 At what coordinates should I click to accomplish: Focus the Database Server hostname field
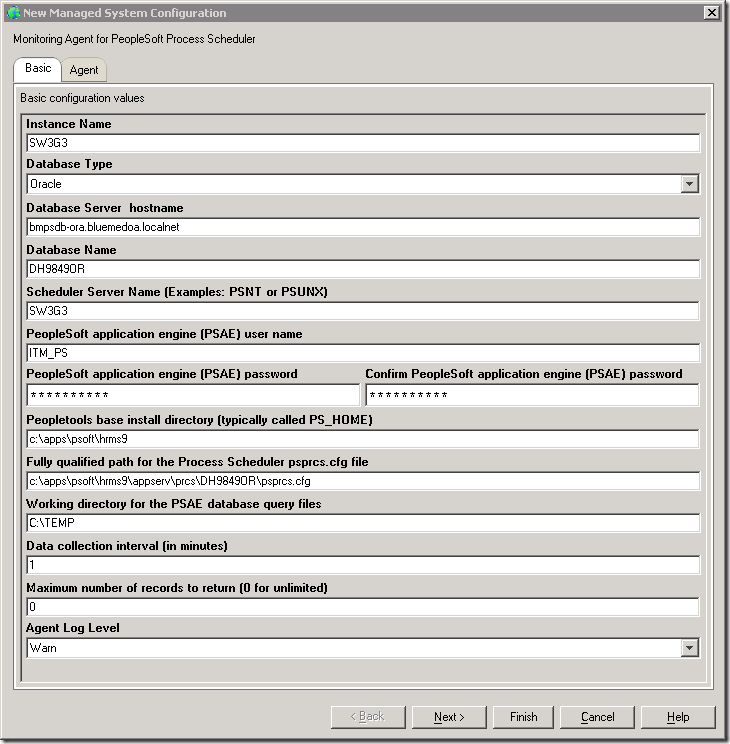(x=363, y=227)
